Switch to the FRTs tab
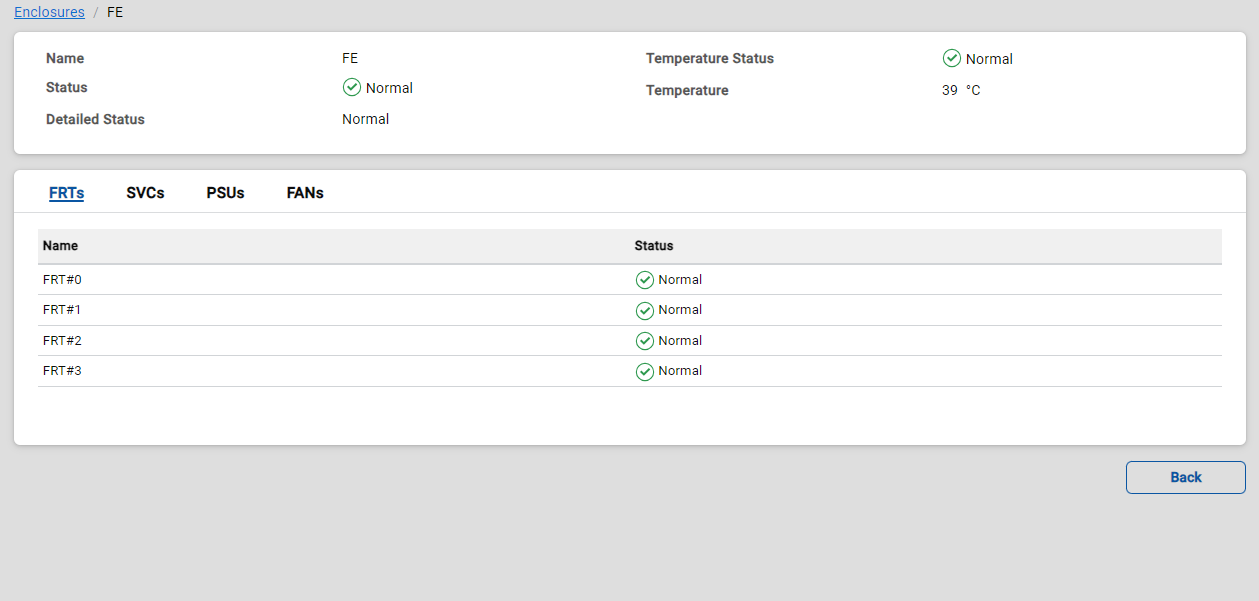The height and width of the screenshot is (601, 1259). point(66,193)
